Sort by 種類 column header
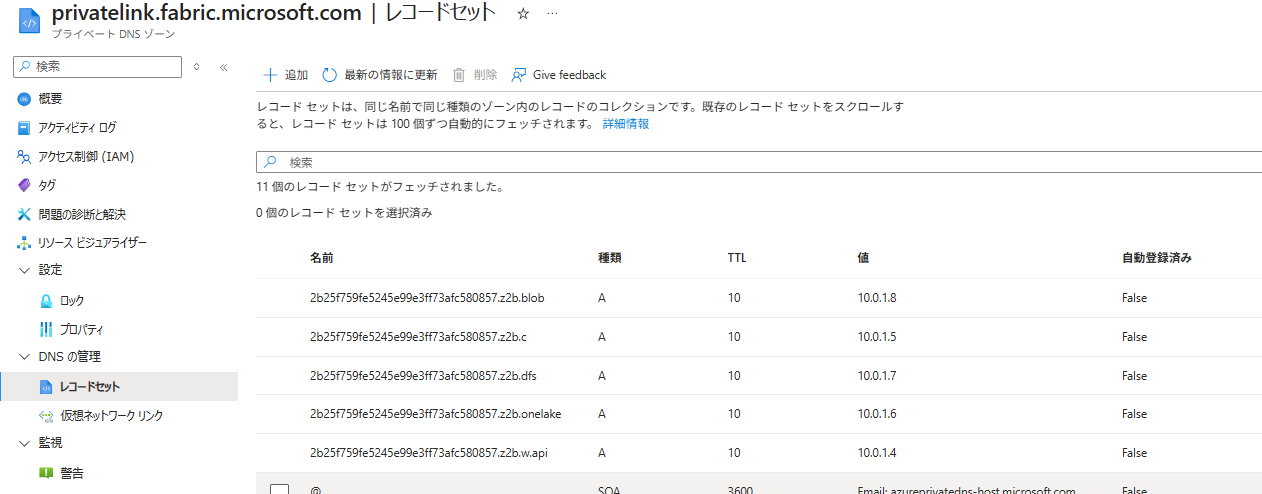Viewport: 1262px width, 494px height. coord(610,257)
